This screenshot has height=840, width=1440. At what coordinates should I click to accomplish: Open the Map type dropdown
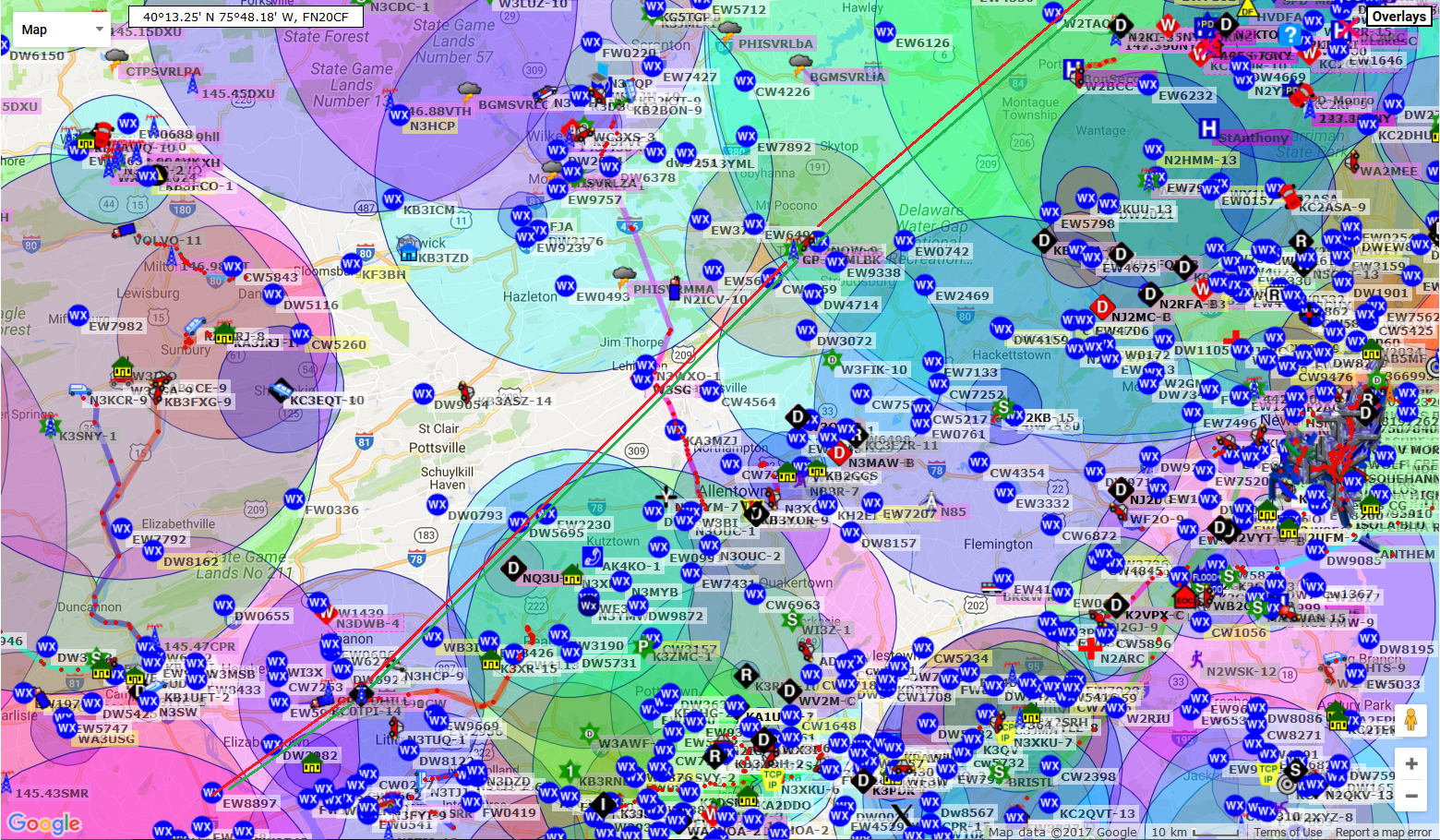pyautogui.click(x=61, y=30)
